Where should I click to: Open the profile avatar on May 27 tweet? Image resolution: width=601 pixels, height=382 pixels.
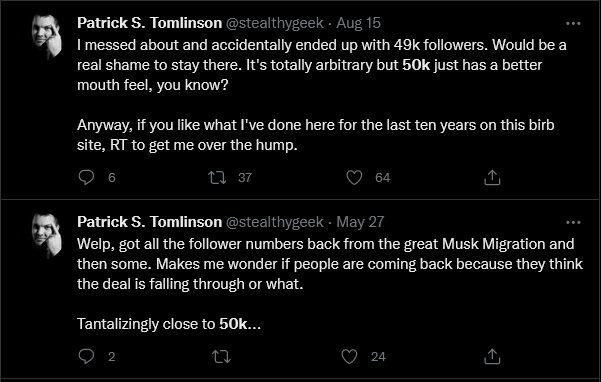pyautogui.click(x=47, y=235)
